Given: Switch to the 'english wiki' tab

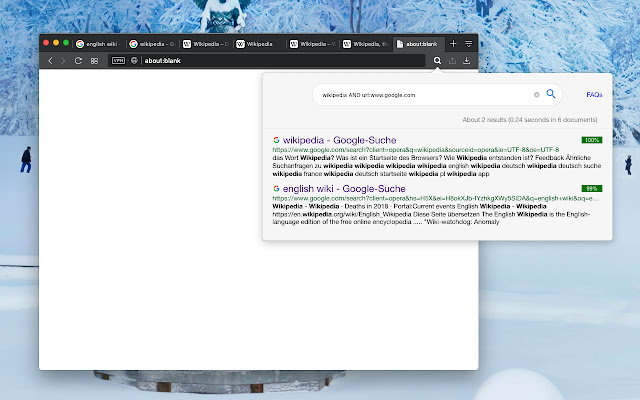Looking at the screenshot, I should (98, 44).
